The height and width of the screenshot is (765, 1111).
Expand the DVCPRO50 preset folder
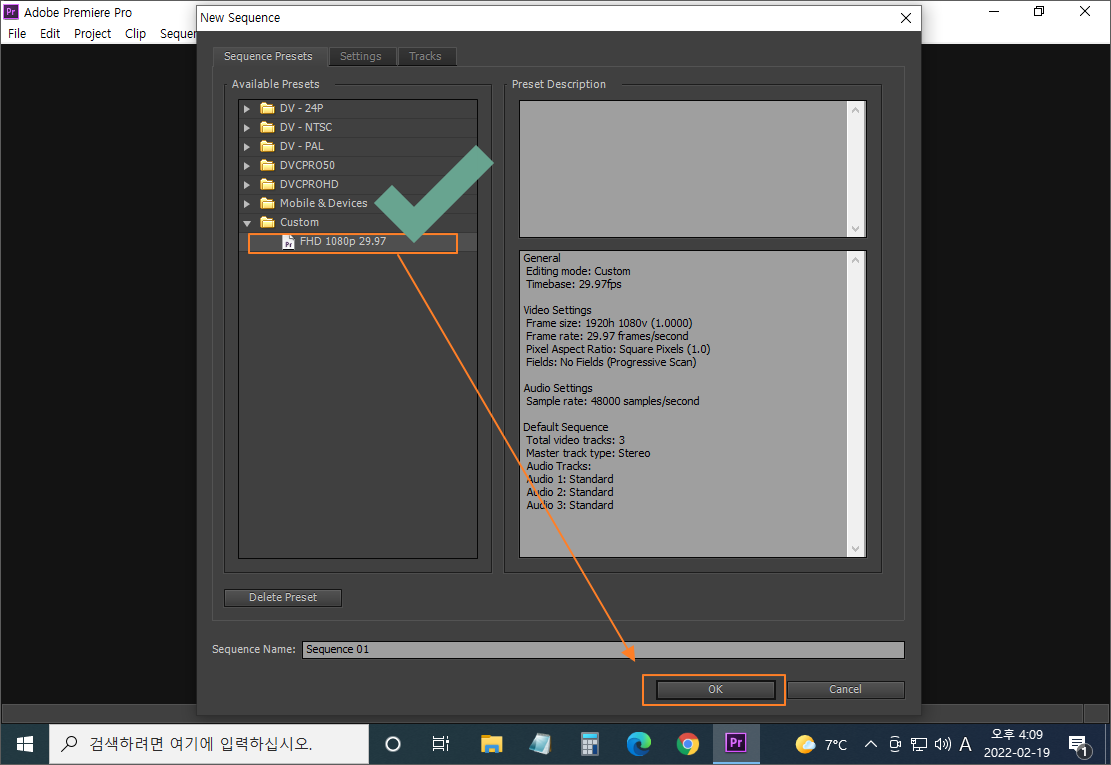tap(247, 166)
